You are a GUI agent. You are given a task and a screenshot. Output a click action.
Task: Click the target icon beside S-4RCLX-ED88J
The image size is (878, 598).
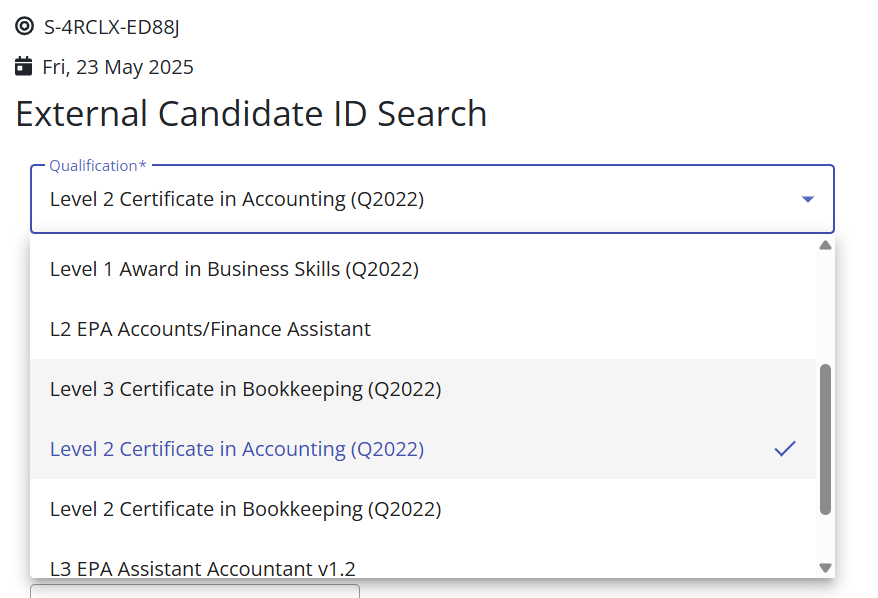[x=24, y=26]
